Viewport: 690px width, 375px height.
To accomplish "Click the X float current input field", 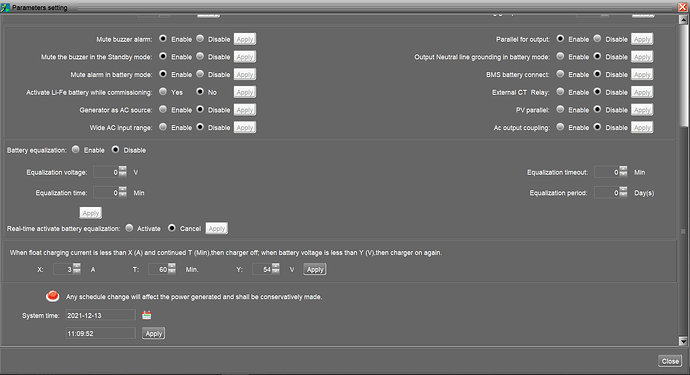I will (63, 269).
